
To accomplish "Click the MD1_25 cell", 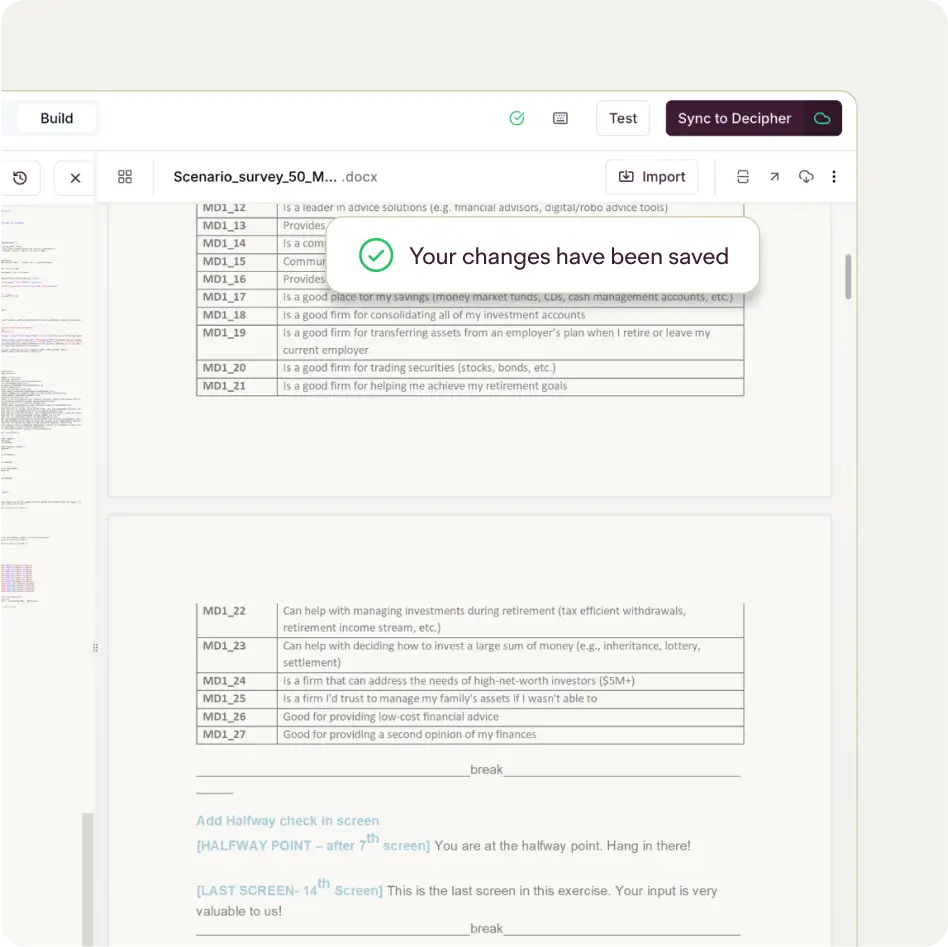I will (237, 698).
